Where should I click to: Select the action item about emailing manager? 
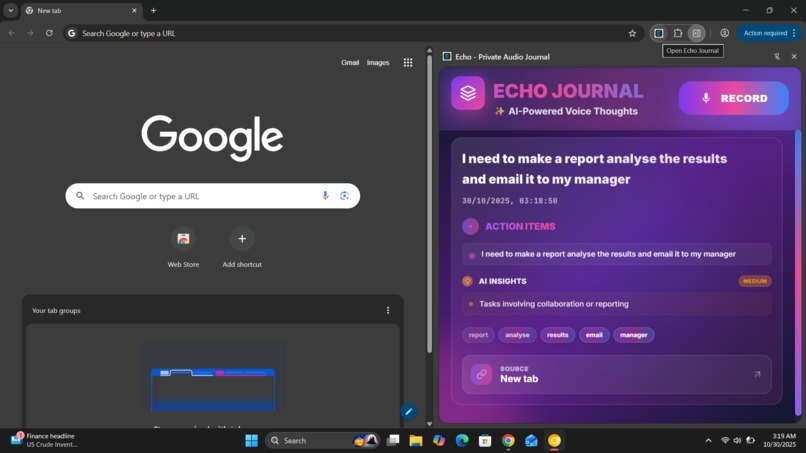tap(616, 254)
